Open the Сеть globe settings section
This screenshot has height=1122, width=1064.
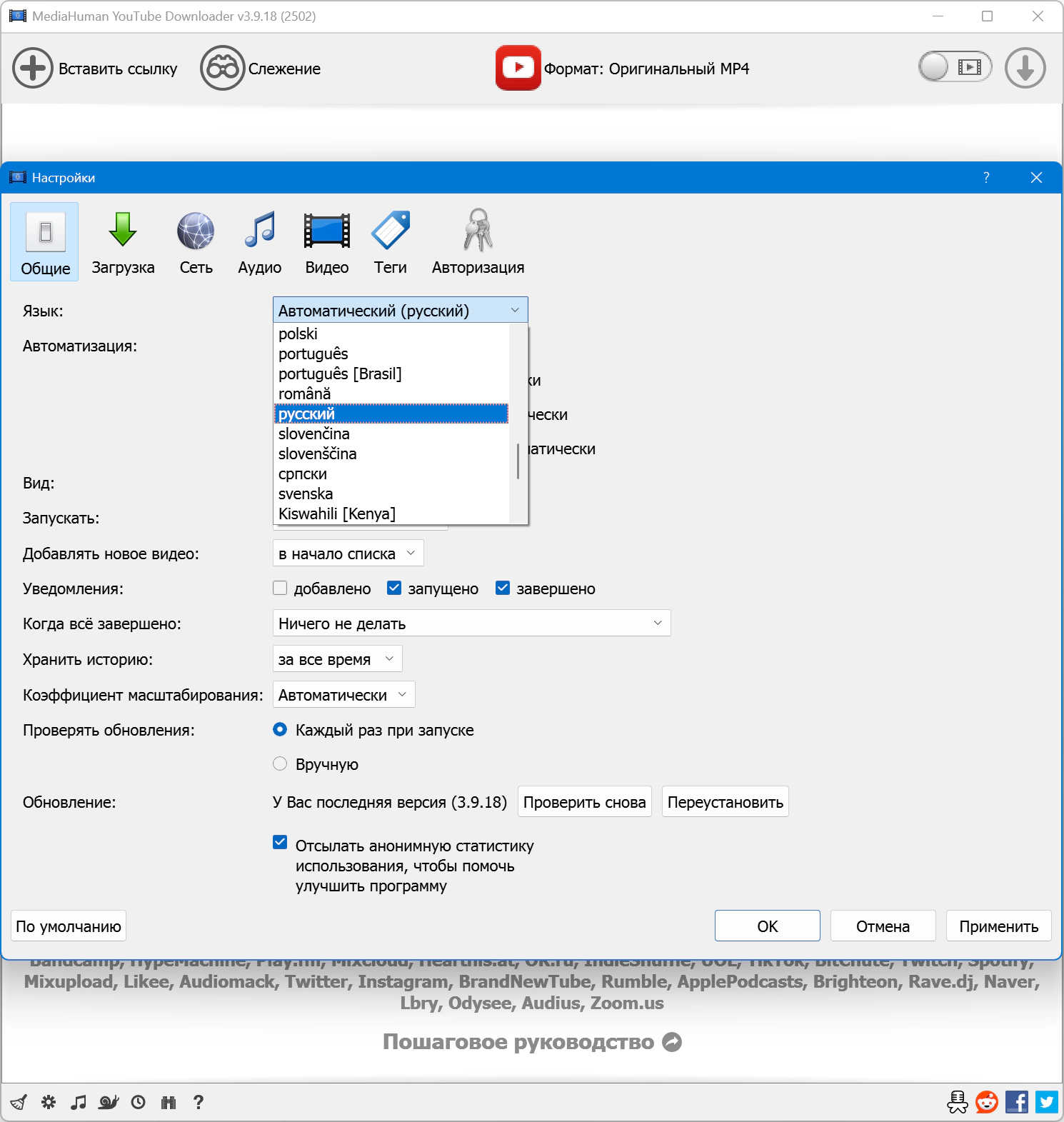coord(196,243)
